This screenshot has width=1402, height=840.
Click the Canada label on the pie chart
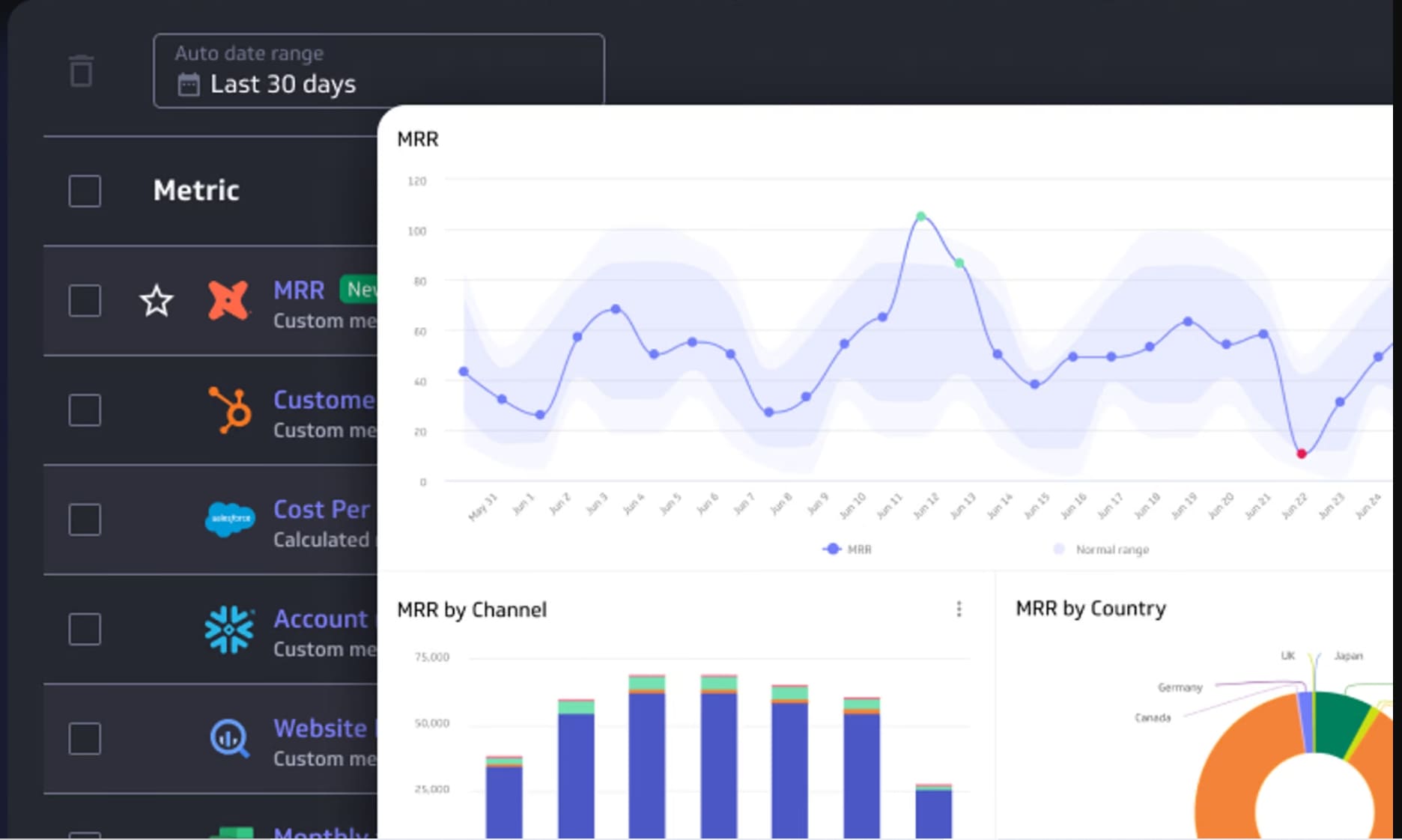(x=1153, y=718)
